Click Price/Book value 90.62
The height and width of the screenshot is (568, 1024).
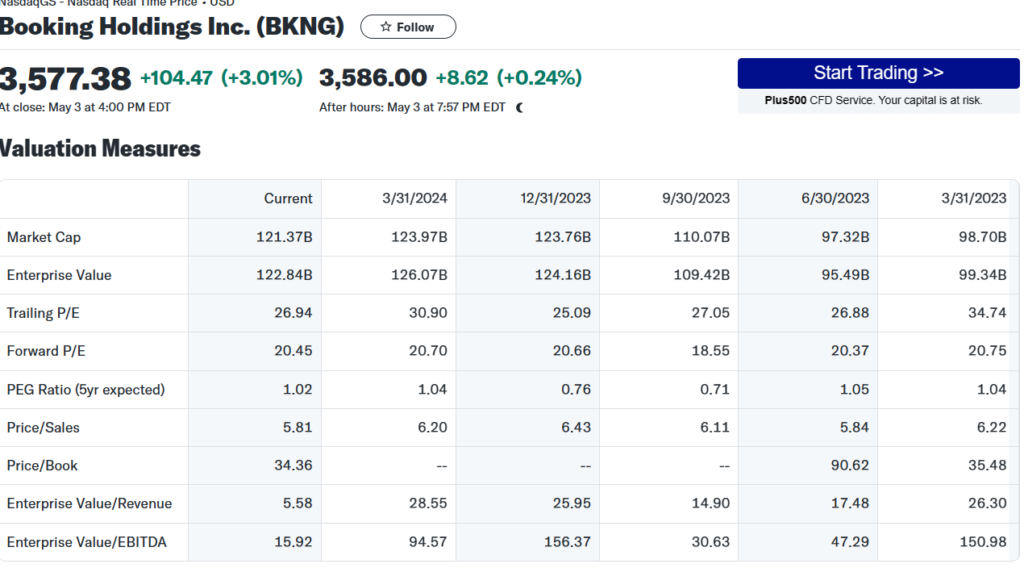(850, 465)
